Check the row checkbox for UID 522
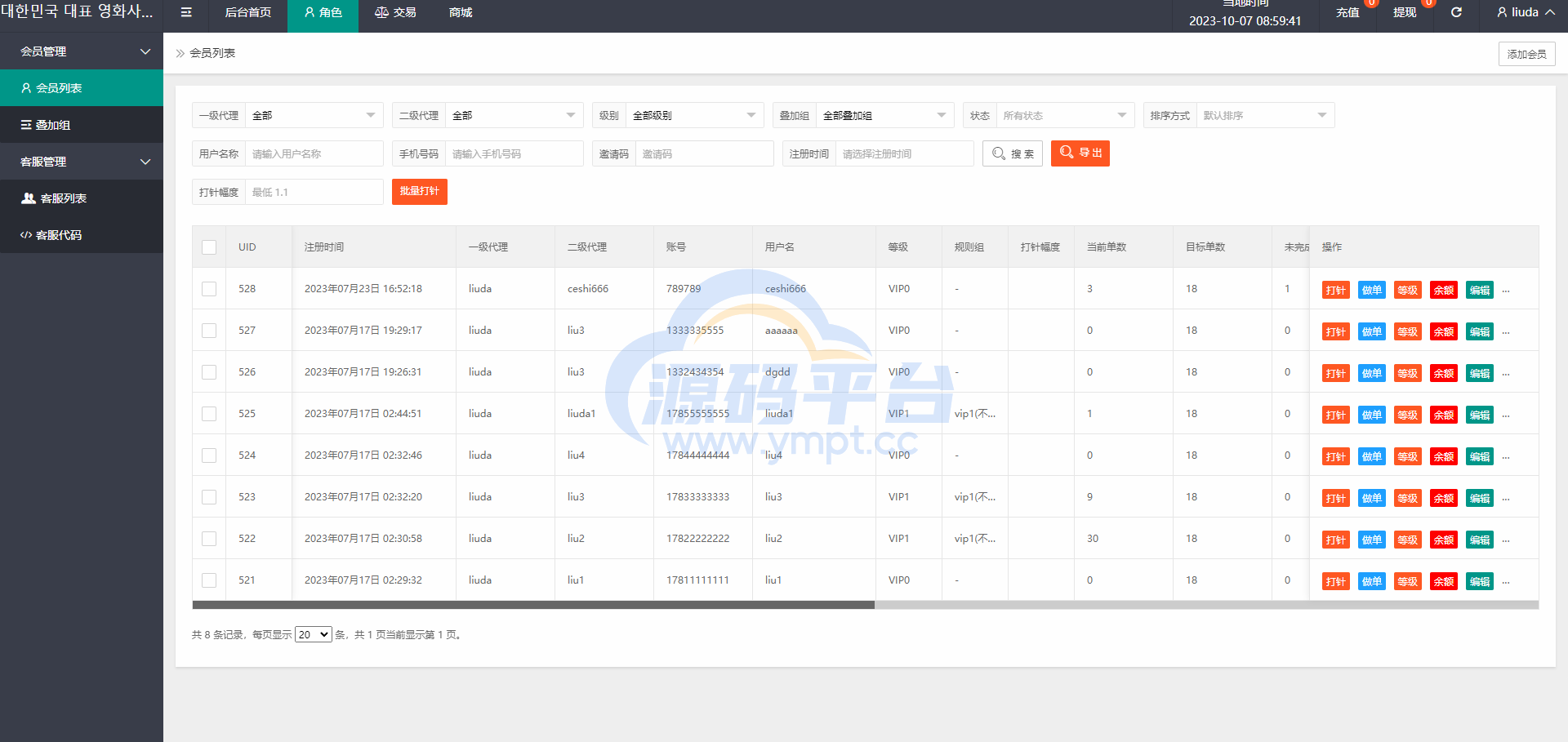1568x742 pixels. (x=209, y=539)
